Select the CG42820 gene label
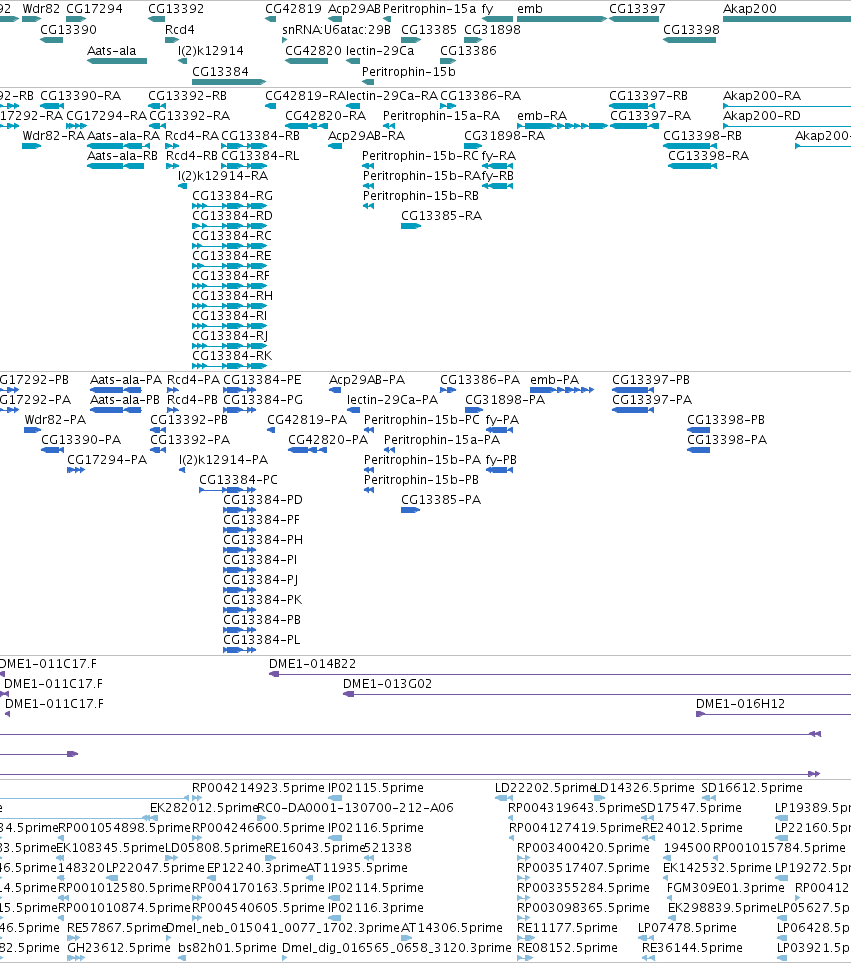The width and height of the screenshot is (851, 963). [313, 51]
